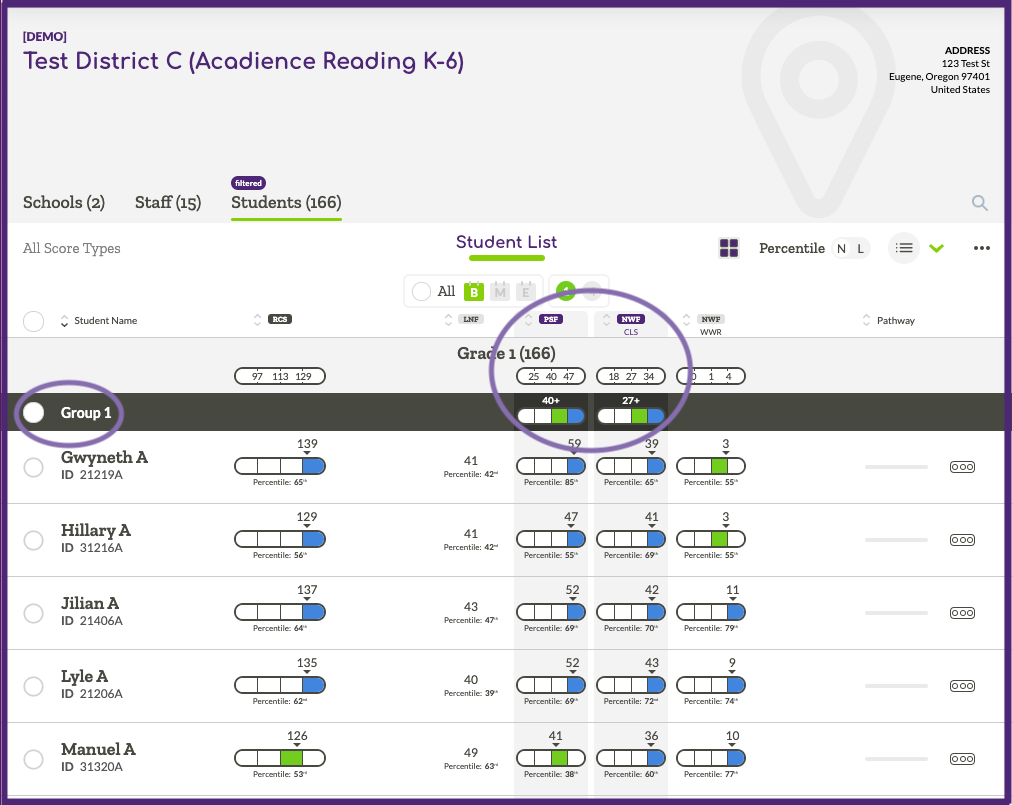
Task: Open the Schools tab
Action: pos(63,202)
